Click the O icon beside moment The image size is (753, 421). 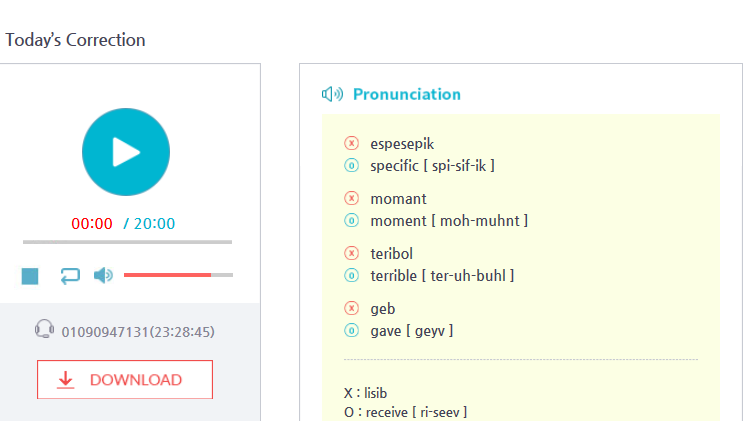352,220
